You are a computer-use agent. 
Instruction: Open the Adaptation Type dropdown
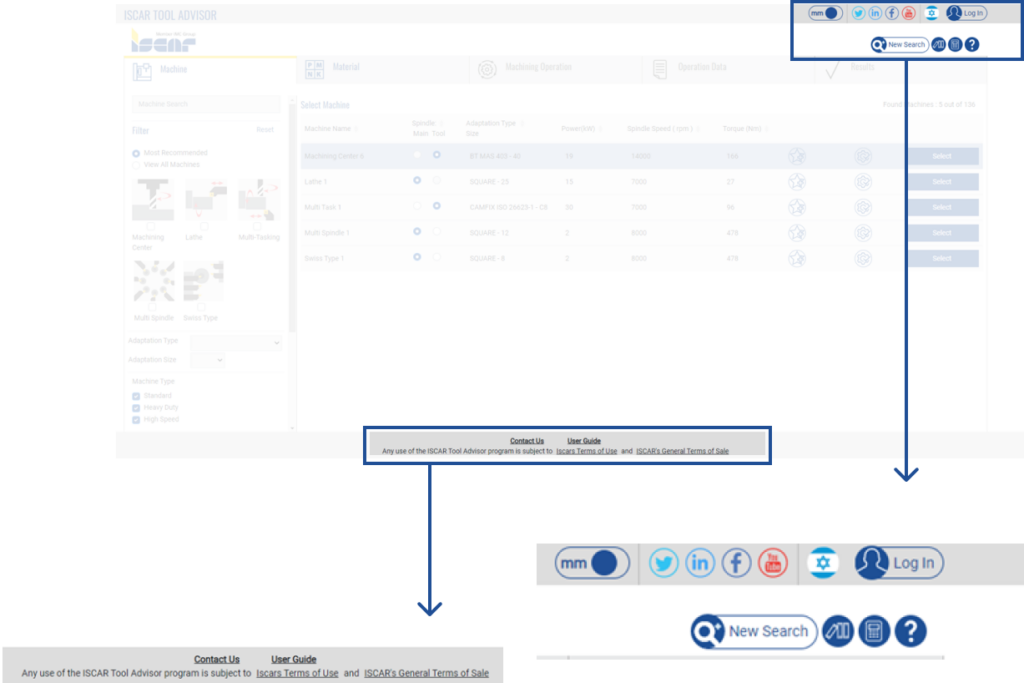click(236, 342)
